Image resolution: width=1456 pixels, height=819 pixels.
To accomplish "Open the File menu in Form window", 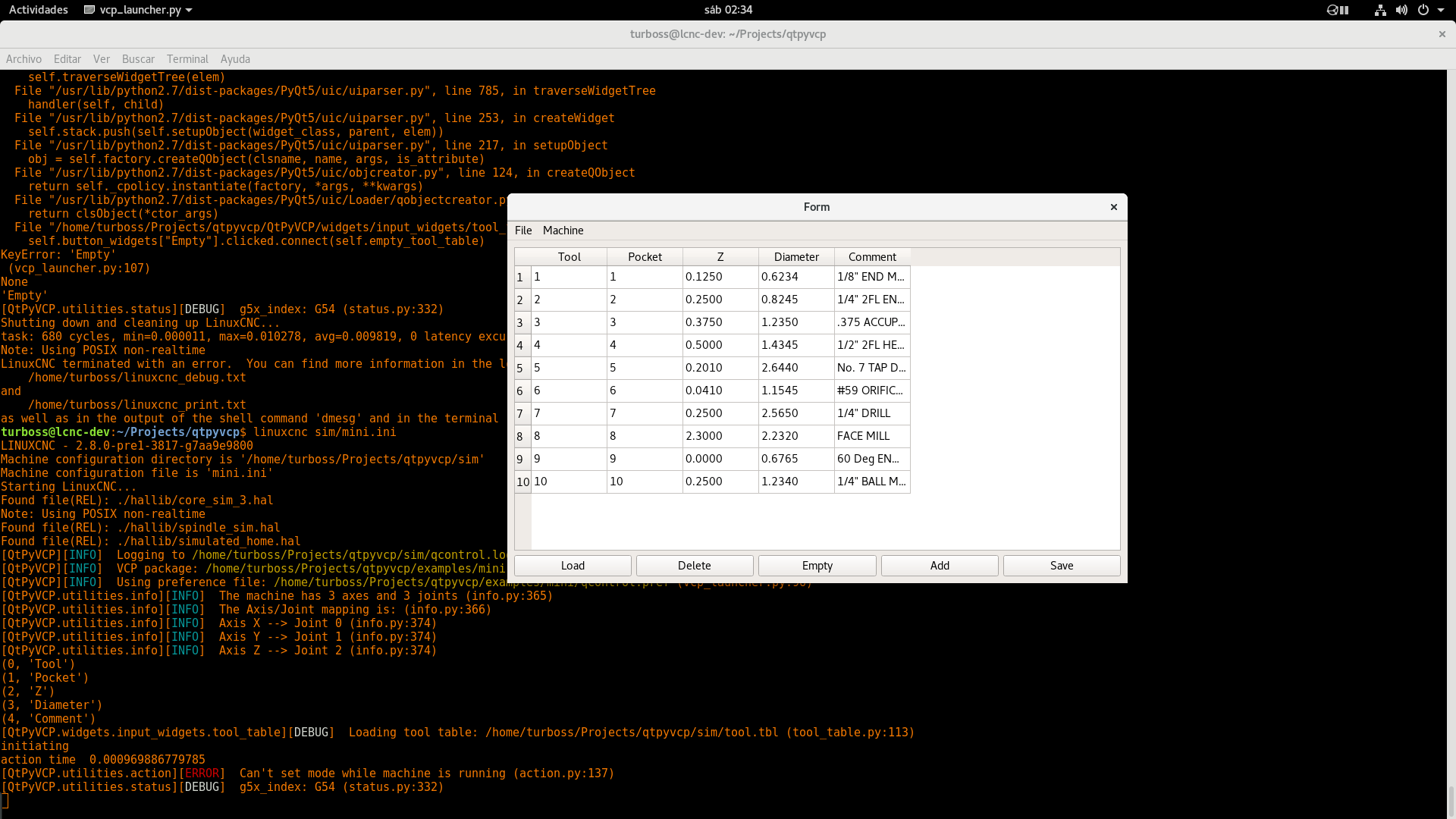I will [x=523, y=231].
